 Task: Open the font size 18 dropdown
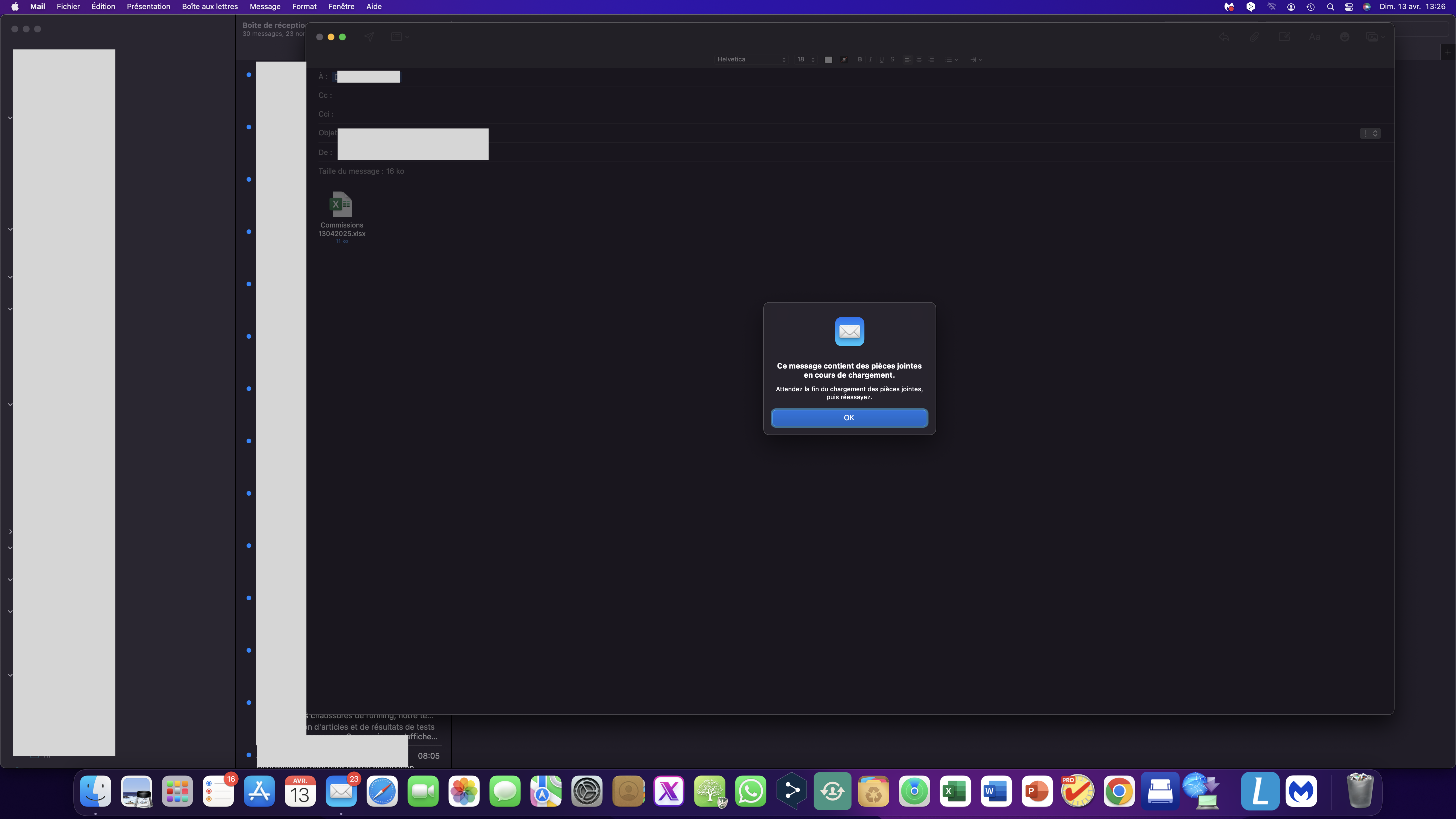[x=805, y=59]
